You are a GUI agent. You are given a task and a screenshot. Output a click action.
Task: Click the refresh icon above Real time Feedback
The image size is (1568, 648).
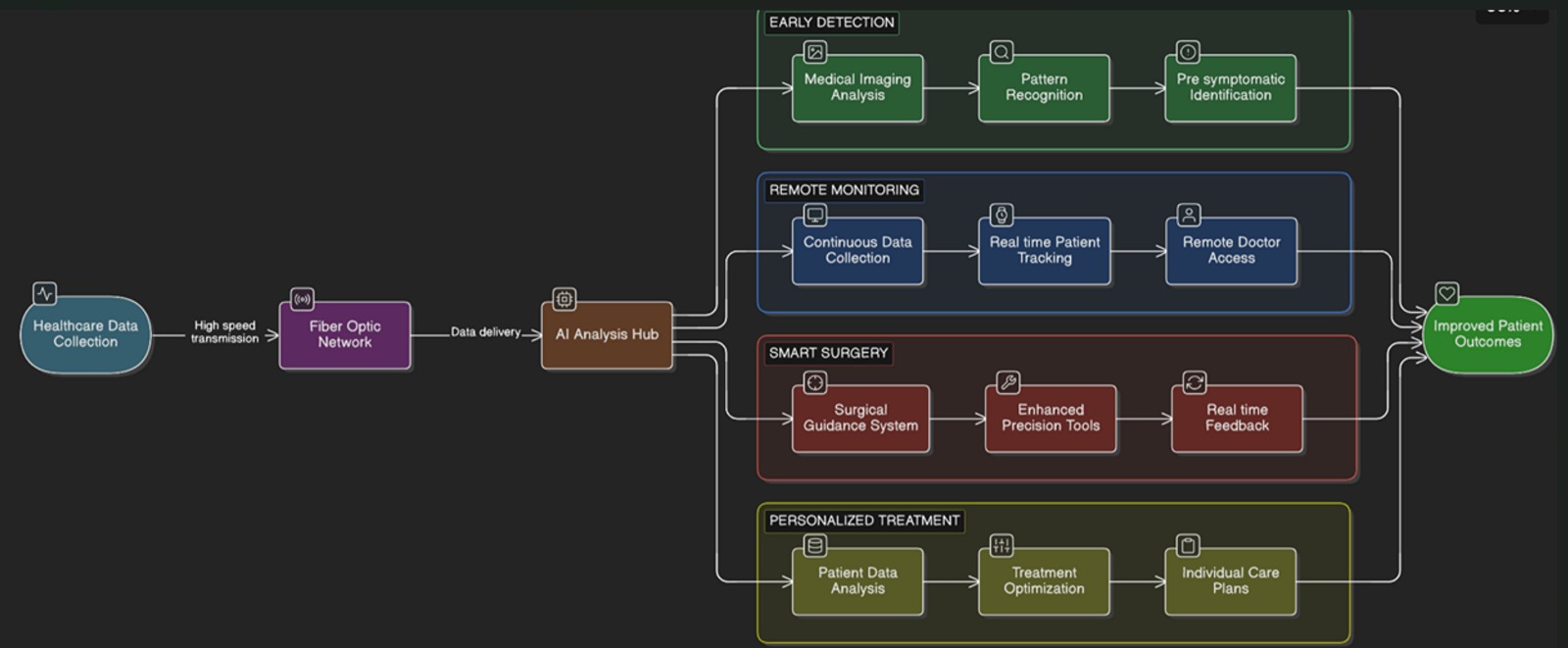tap(1195, 382)
